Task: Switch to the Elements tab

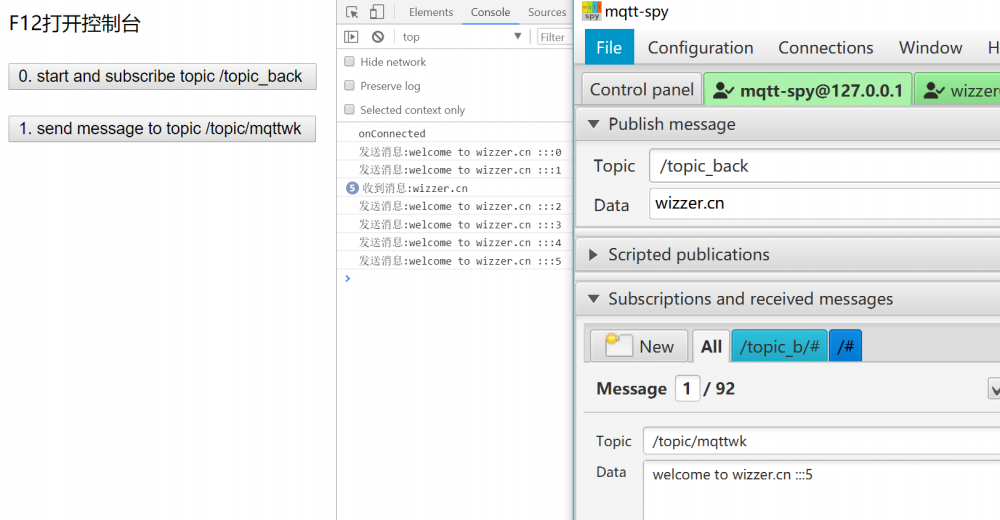Action: 431,12
